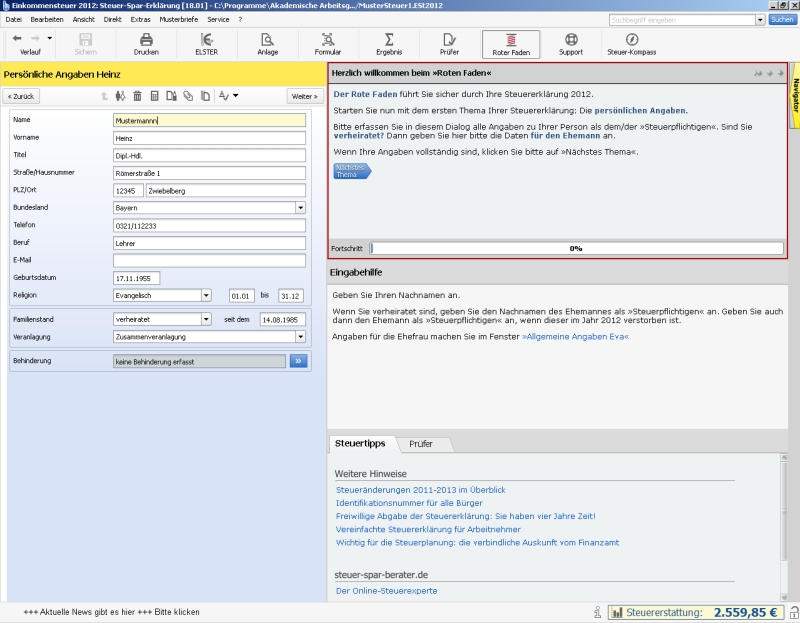Screen dimensions: 800x623
Task: Select the Steuertipps tab
Action: pyautogui.click(x=360, y=443)
